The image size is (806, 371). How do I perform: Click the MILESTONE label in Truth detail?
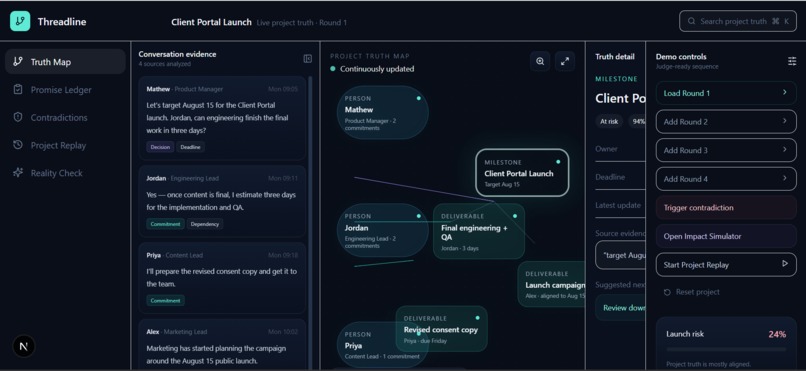[616, 79]
